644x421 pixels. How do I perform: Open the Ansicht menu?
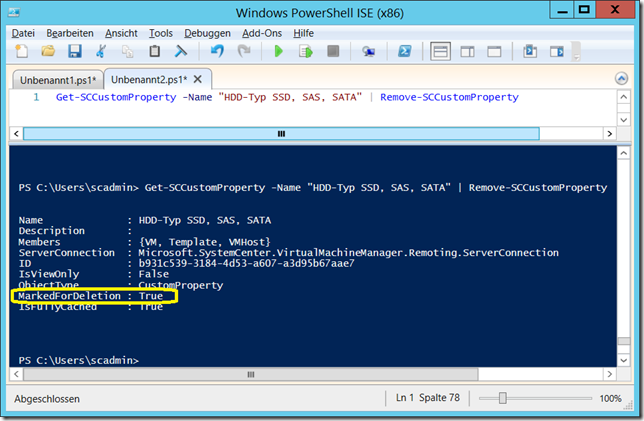[121, 33]
